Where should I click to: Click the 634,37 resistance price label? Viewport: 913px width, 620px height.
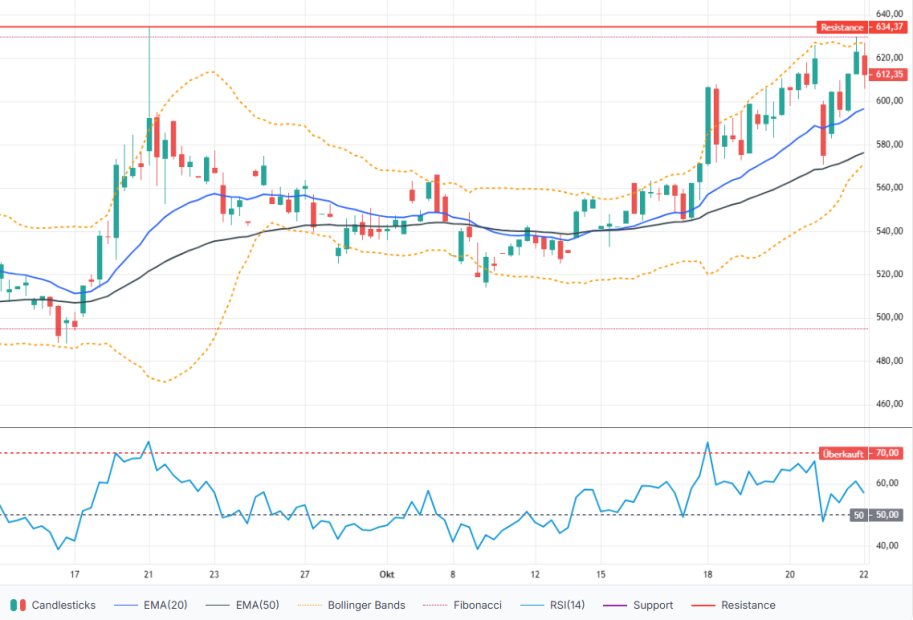889,27
